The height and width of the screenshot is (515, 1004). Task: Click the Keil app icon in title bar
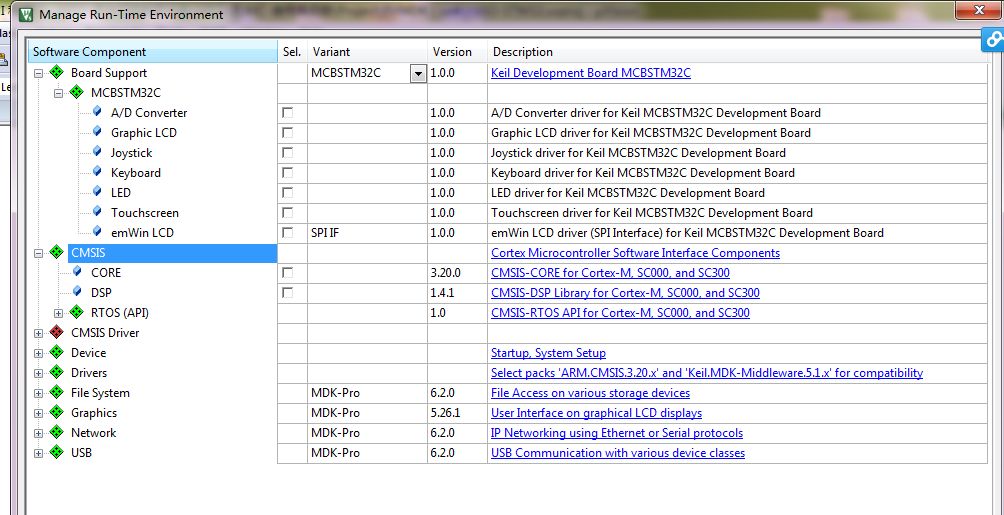pos(26,13)
